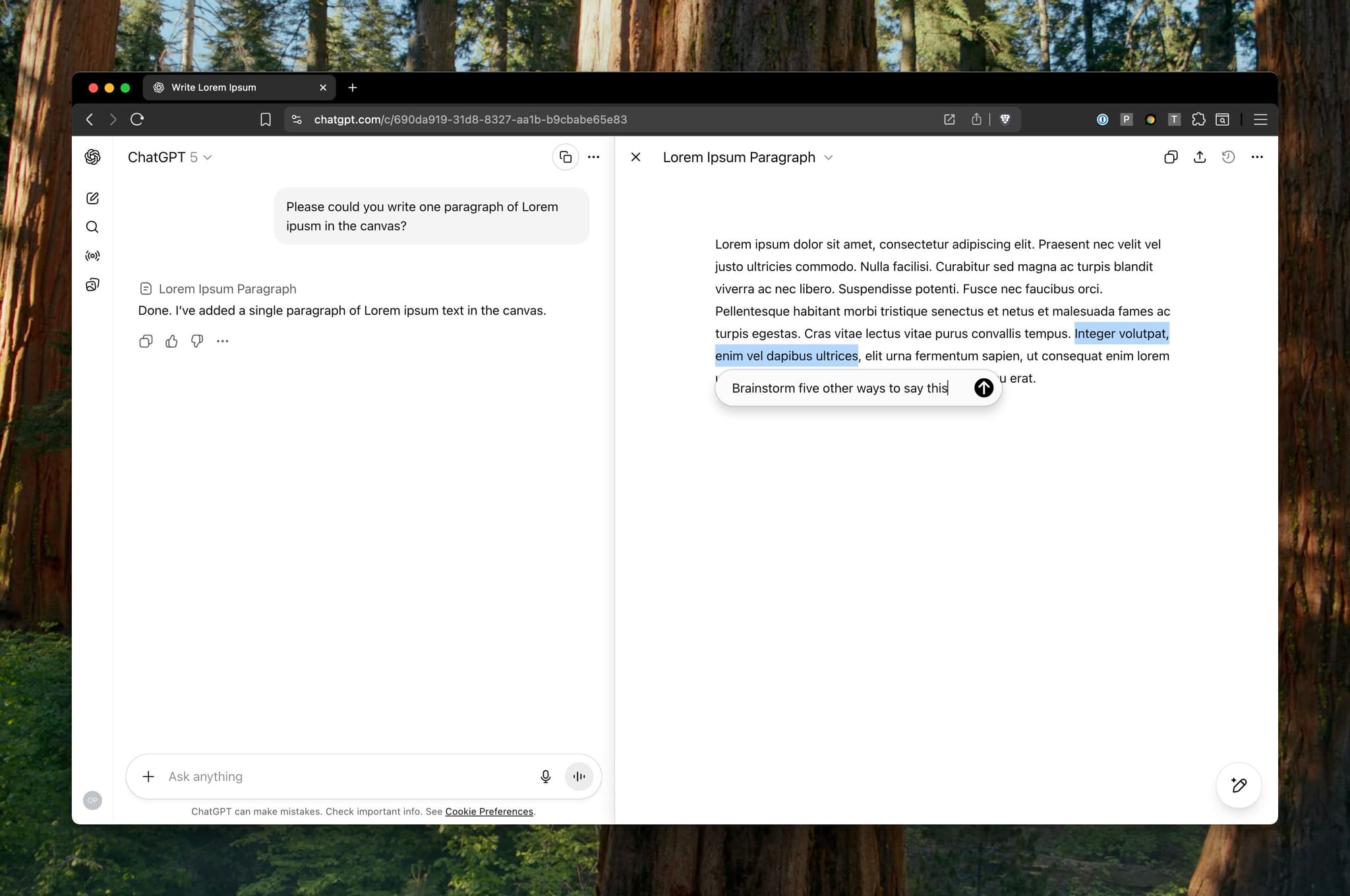Follow the Cookie Preferences link
Viewport: 1350px width, 896px height.
pyautogui.click(x=488, y=812)
